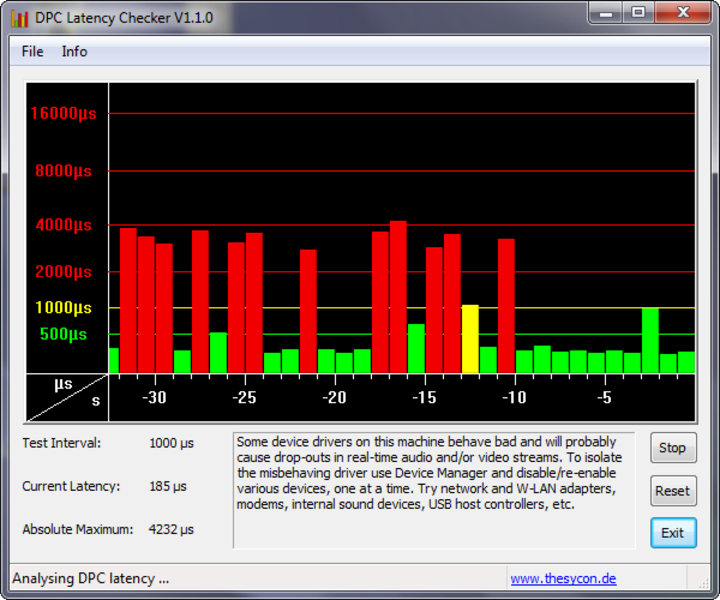The image size is (720, 600).
Task: Click the Exit button
Action: [x=672, y=533]
